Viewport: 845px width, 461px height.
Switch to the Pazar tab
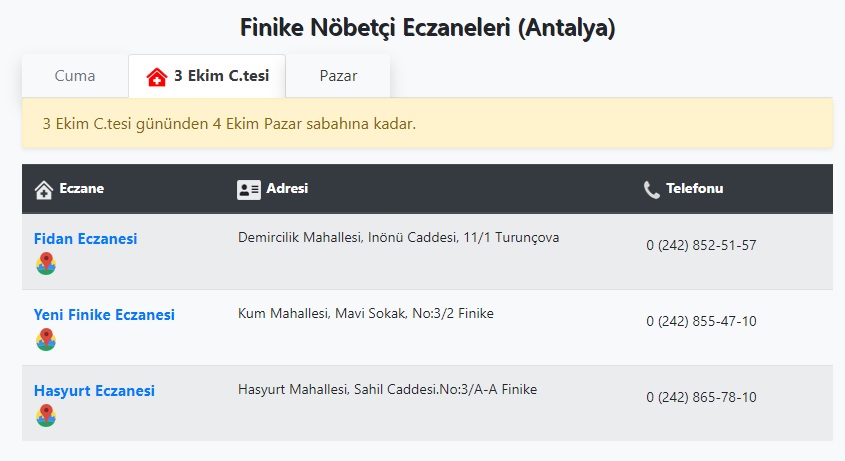click(x=338, y=75)
